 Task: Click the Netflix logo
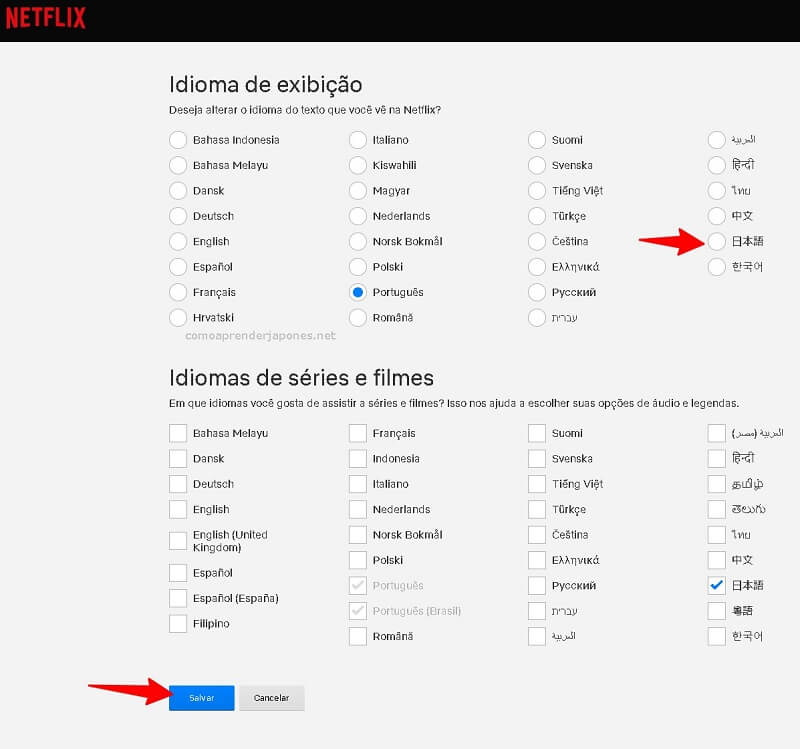pyautogui.click(x=45, y=18)
